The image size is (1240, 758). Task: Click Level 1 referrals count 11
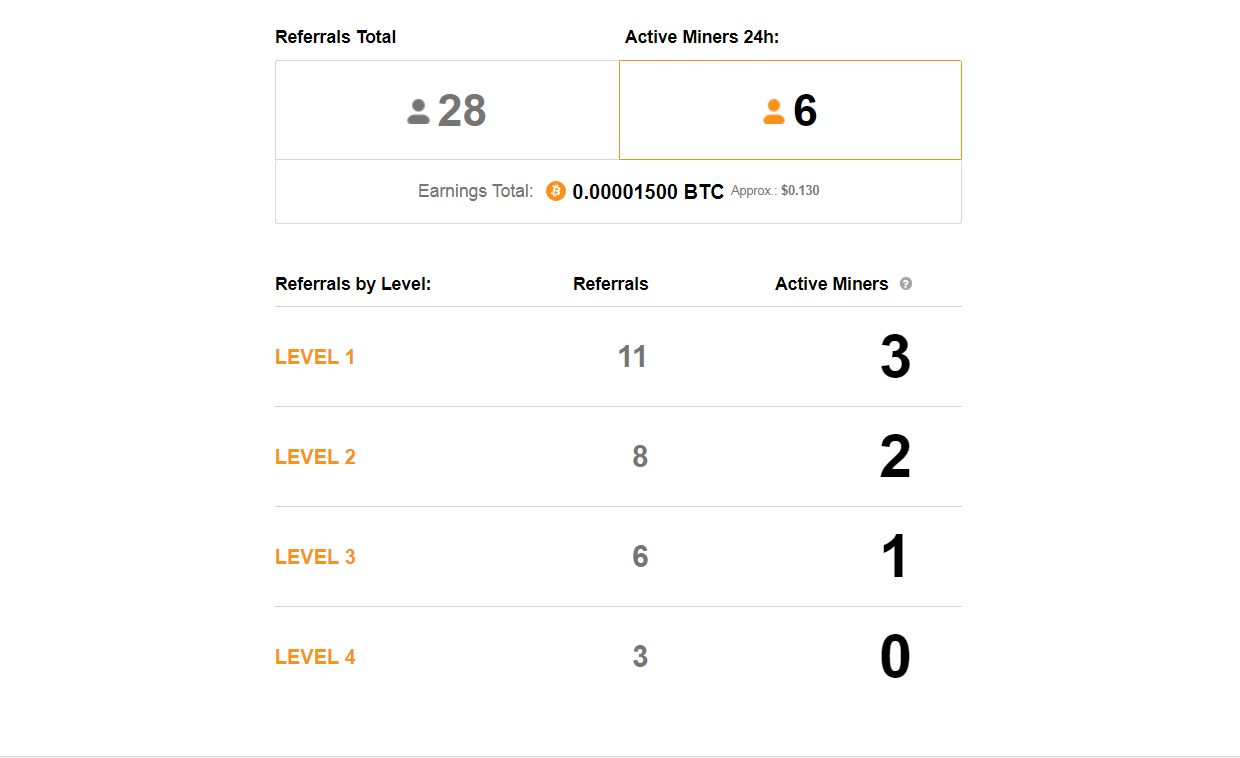coord(632,357)
